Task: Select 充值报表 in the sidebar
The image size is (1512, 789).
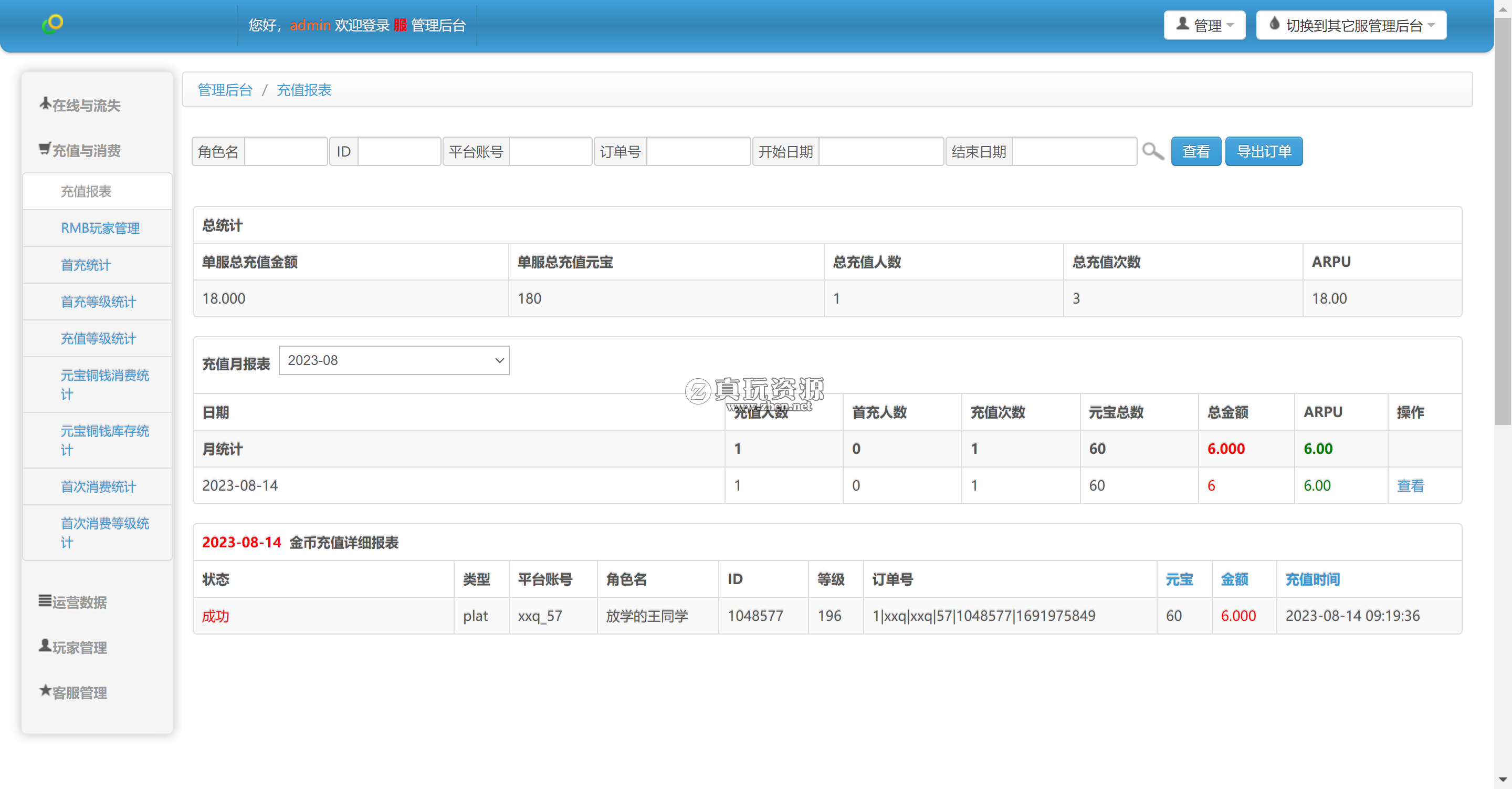Action: pos(98,192)
